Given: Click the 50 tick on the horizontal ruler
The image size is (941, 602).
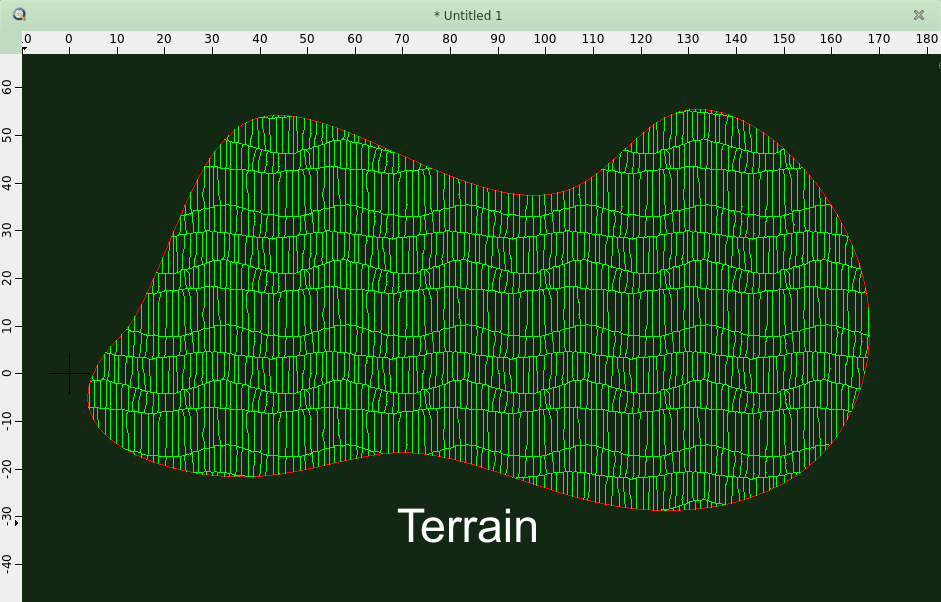Looking at the screenshot, I should pyautogui.click(x=306, y=39).
